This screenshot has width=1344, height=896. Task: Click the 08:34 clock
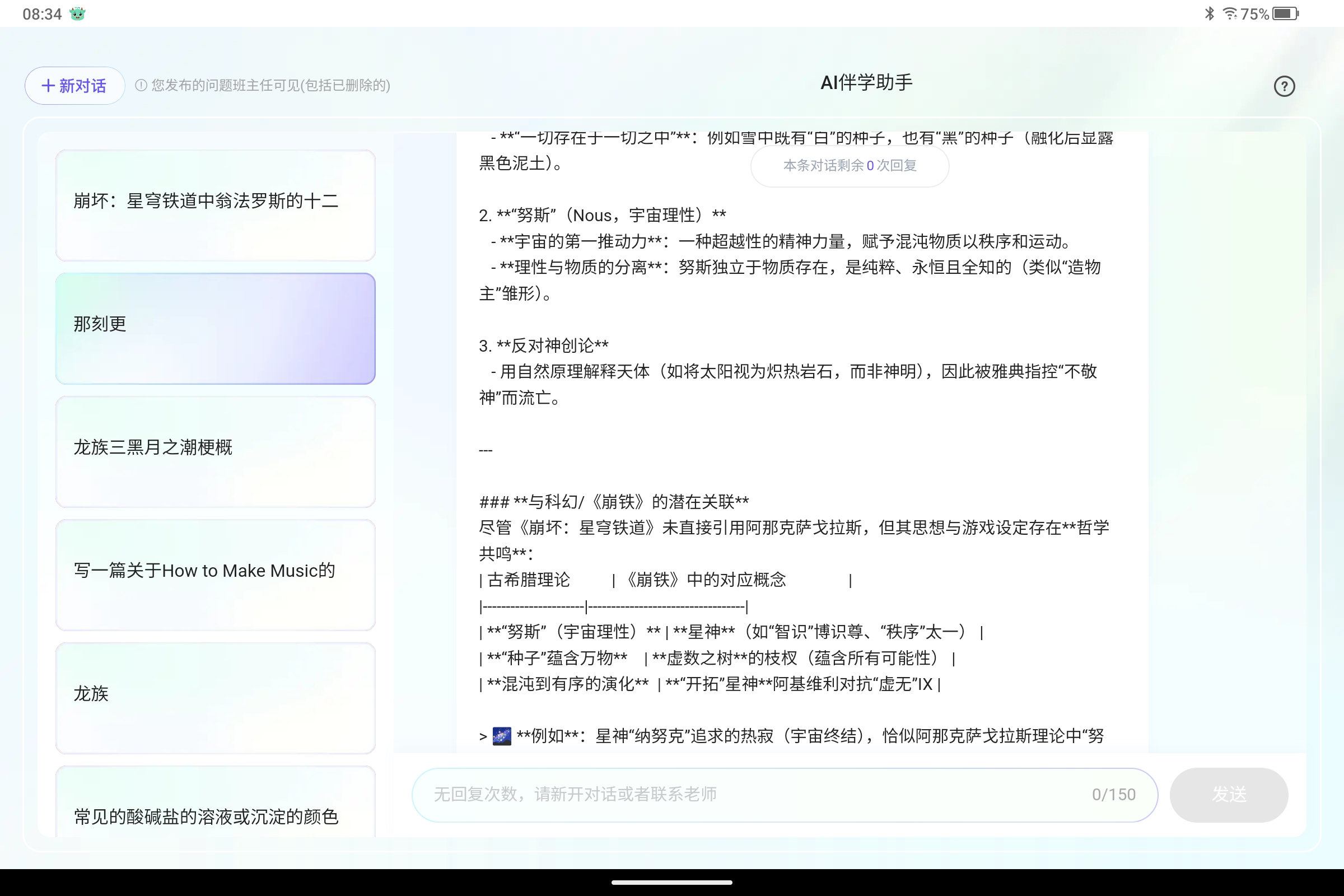[41, 13]
